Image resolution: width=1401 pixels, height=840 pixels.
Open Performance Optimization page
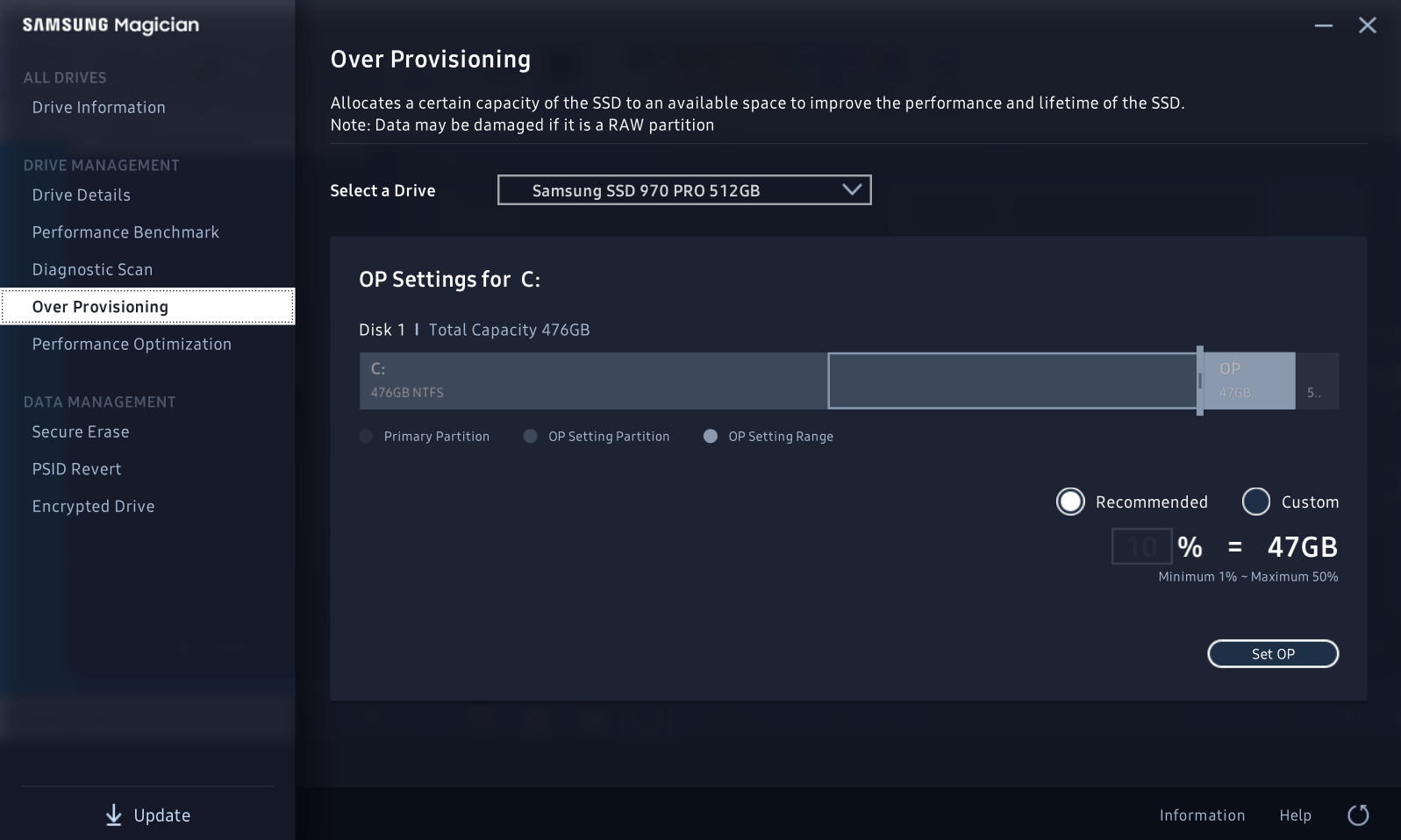click(132, 345)
